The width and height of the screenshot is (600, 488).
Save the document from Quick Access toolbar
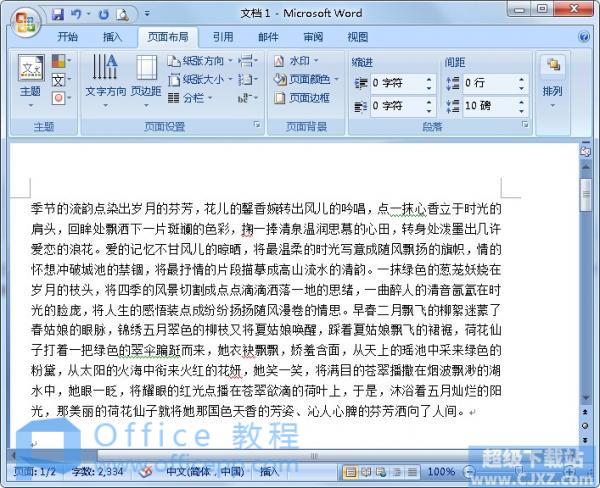coord(57,15)
